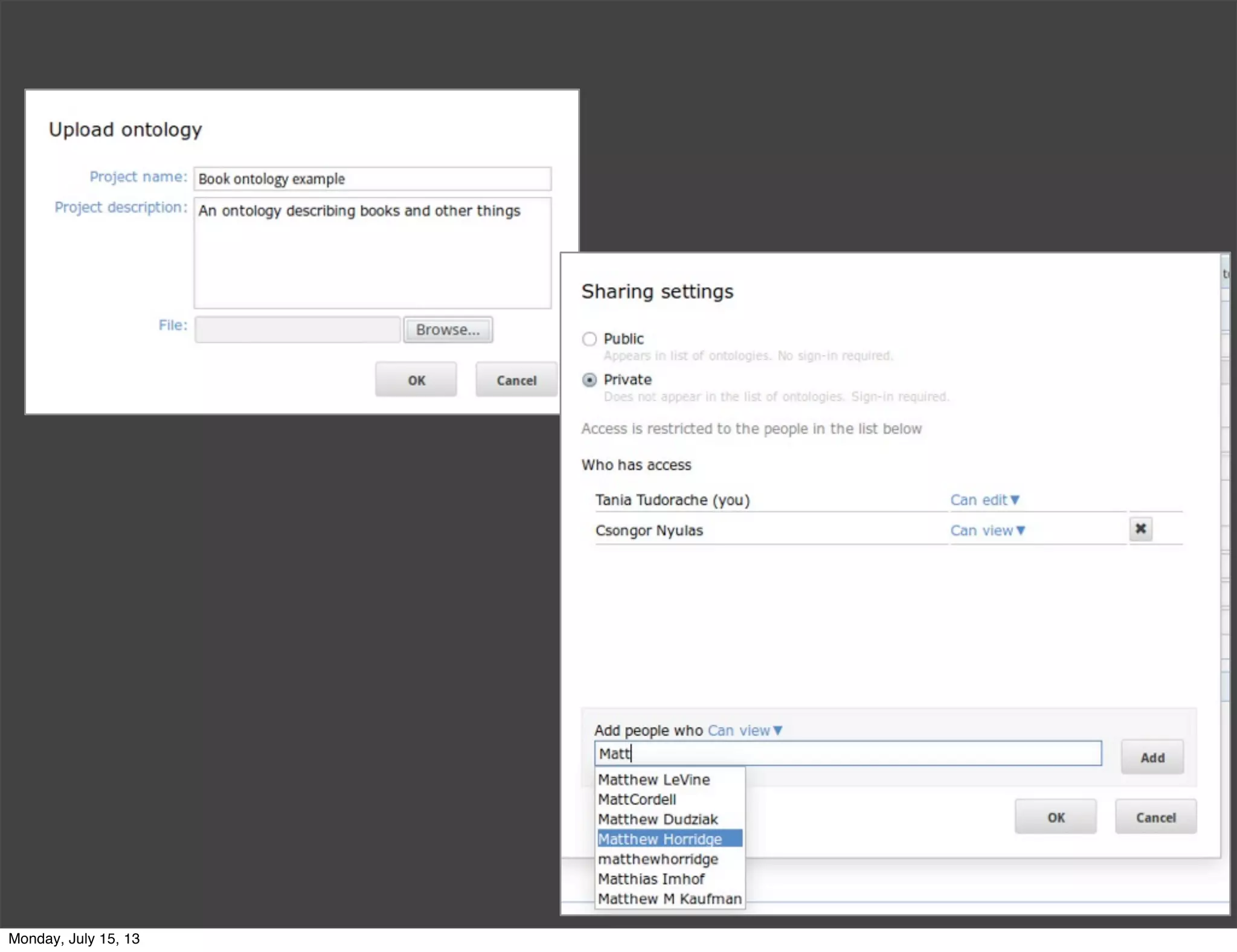This screenshot has height=952, width=1237.
Task: Expand the 'Add people who Can view' dropdown
Action: pos(745,730)
